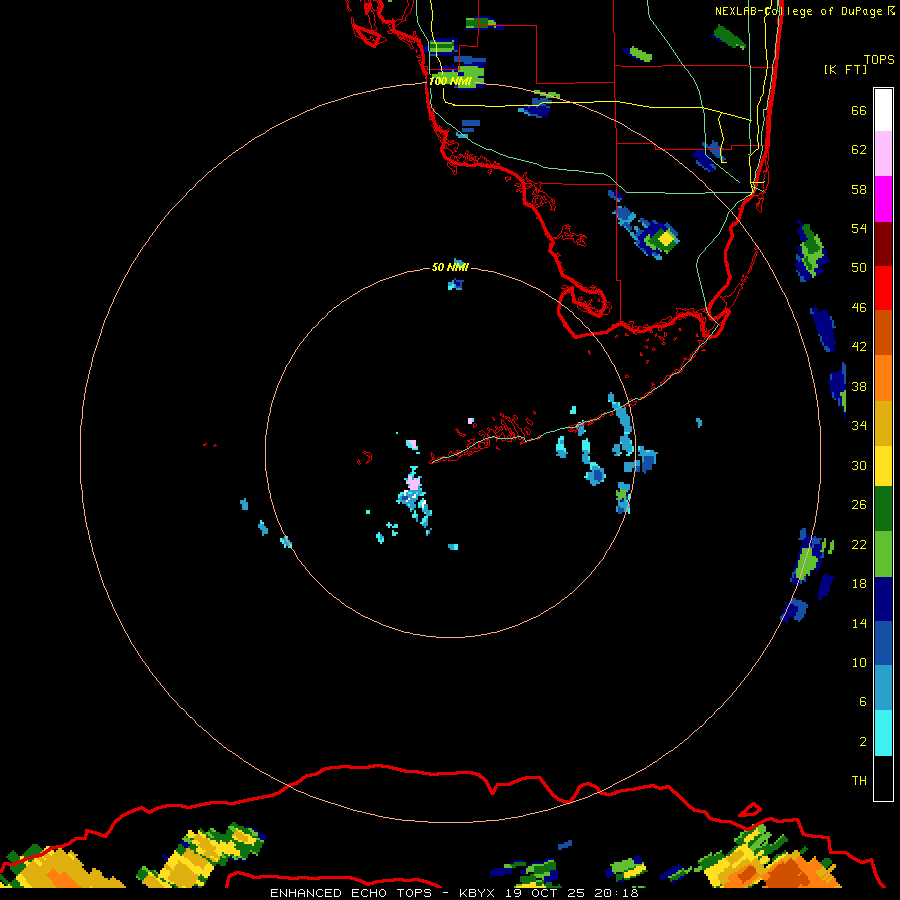Screen dimensions: 900x900
Task: Click the legend value 34
Action: (x=859, y=426)
